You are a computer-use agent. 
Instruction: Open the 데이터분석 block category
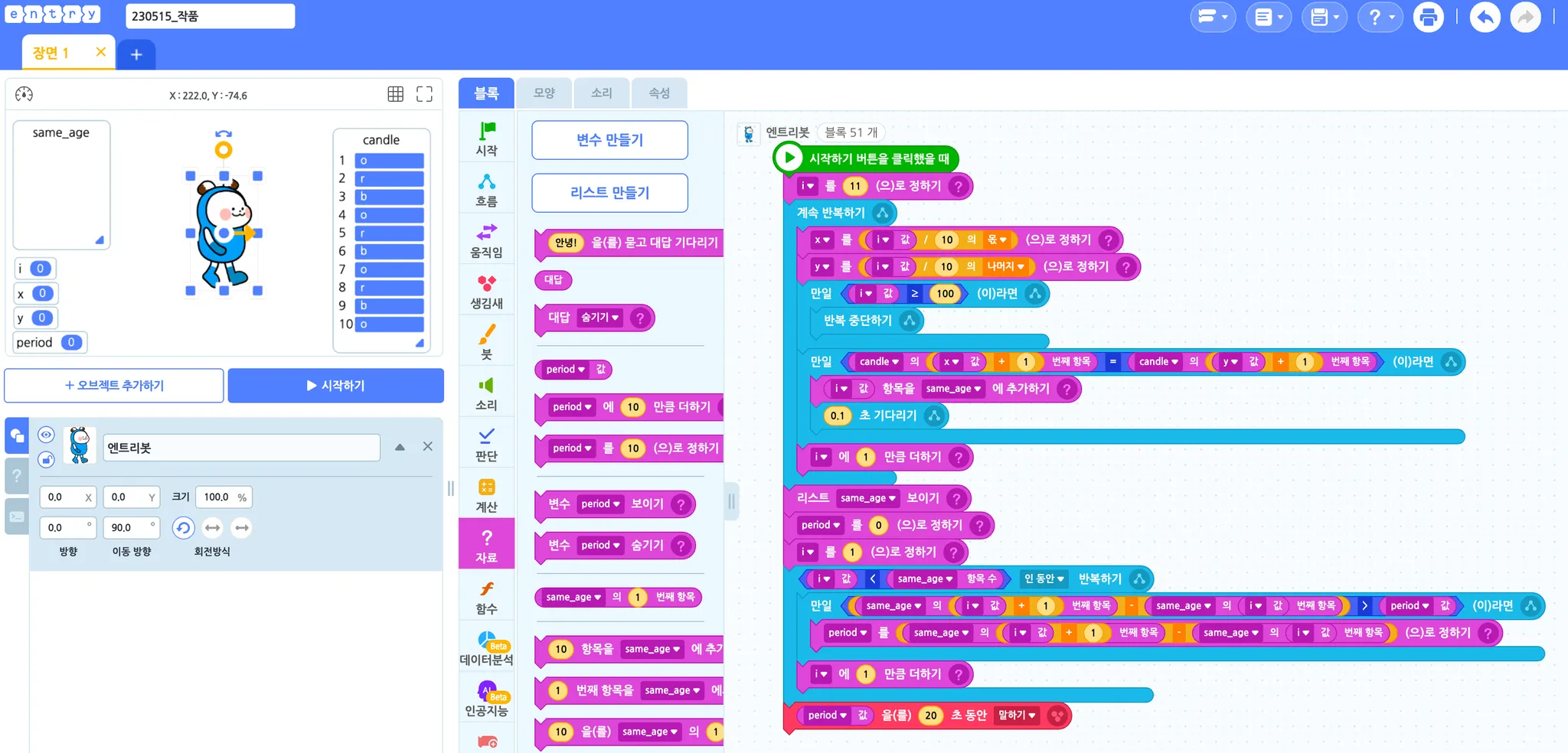click(486, 648)
